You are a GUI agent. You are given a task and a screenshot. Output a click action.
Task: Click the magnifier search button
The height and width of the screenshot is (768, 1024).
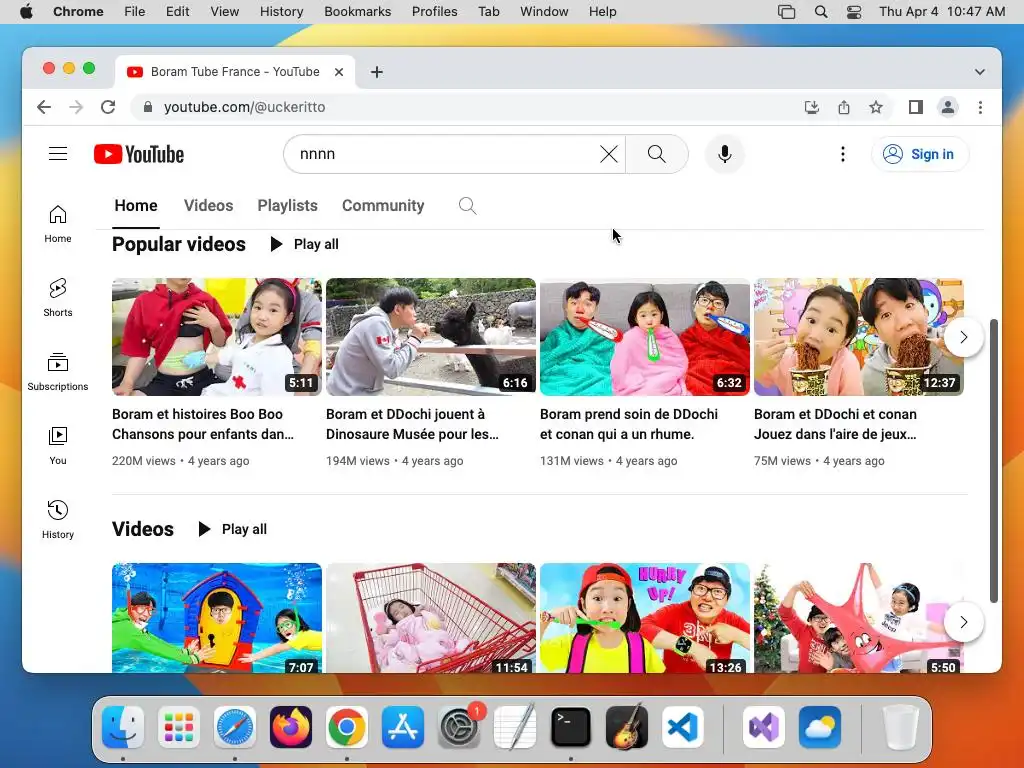click(x=657, y=154)
